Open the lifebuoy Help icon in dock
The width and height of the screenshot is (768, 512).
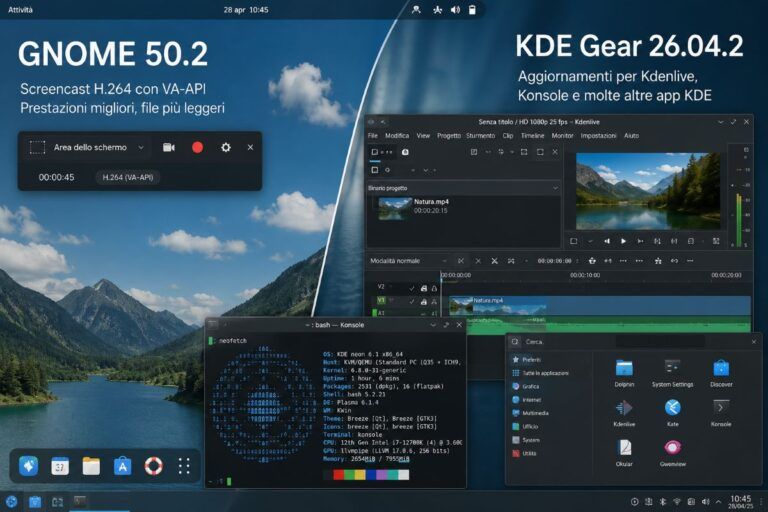click(153, 466)
